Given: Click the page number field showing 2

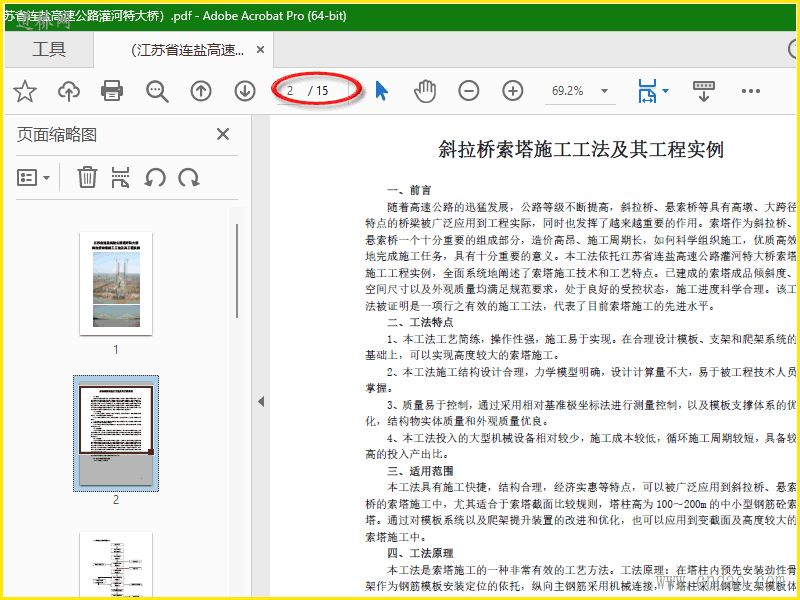Looking at the screenshot, I should [x=291, y=91].
